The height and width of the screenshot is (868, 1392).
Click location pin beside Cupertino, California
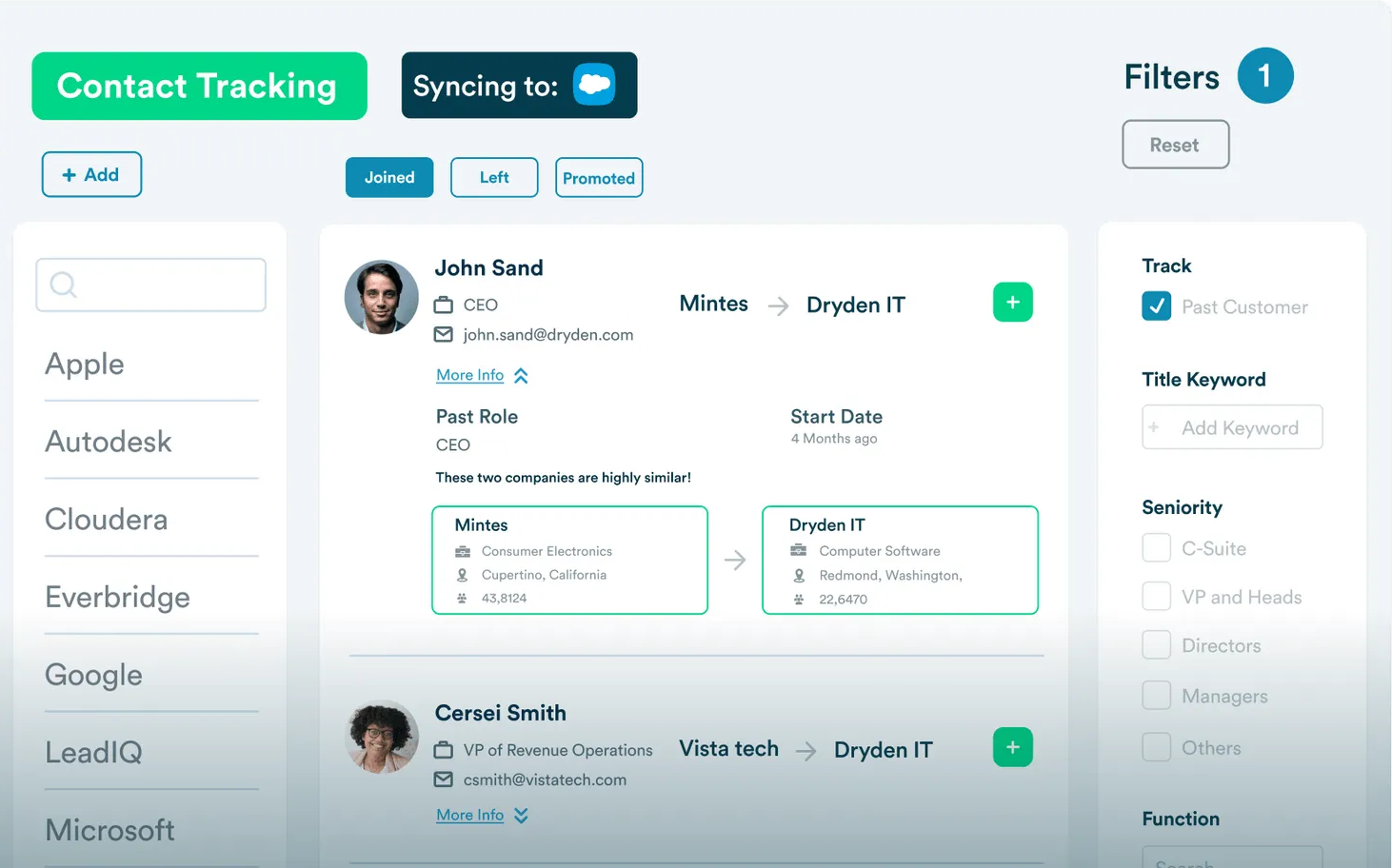(463, 575)
